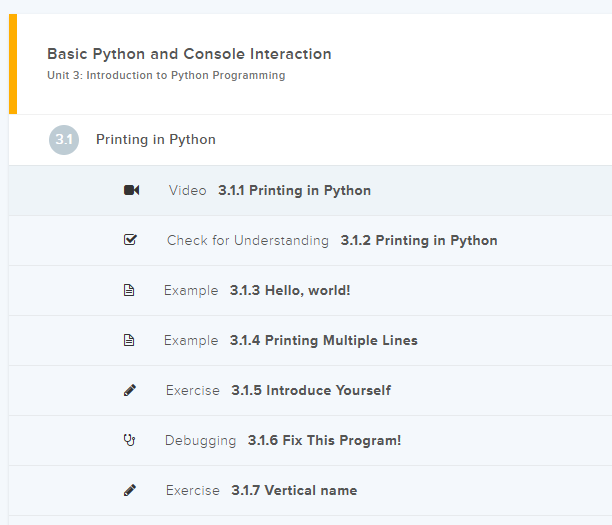612x525 pixels.
Task: Start 3.1.5 Introduce Yourself
Action: click(x=310, y=390)
